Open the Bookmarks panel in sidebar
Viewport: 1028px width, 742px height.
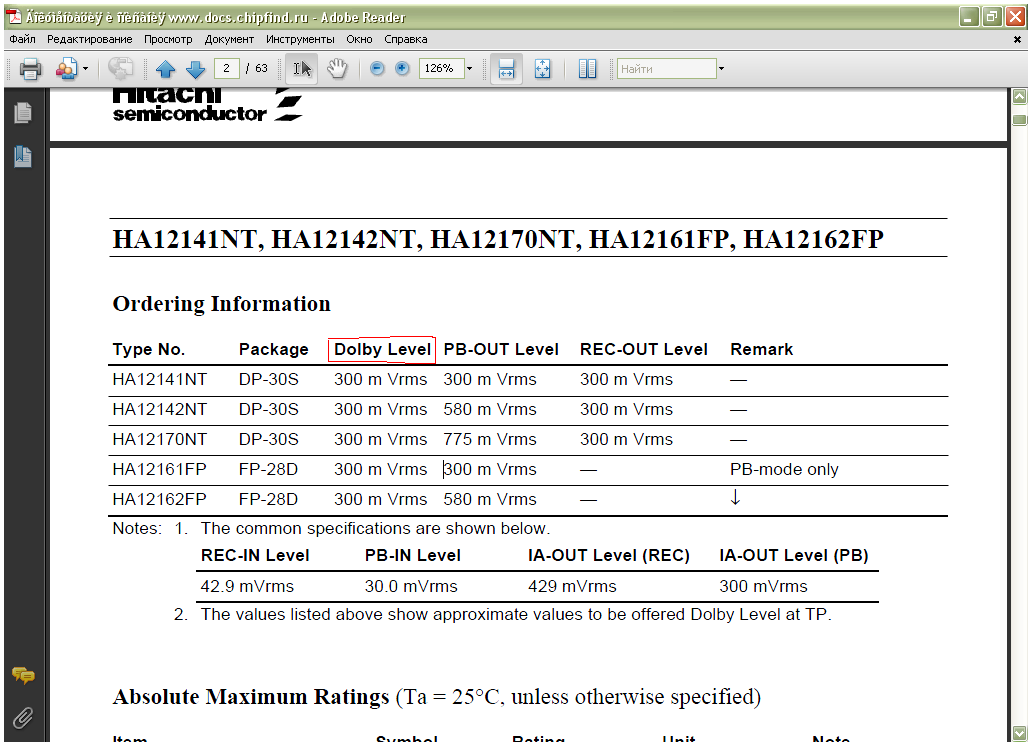(x=23, y=156)
